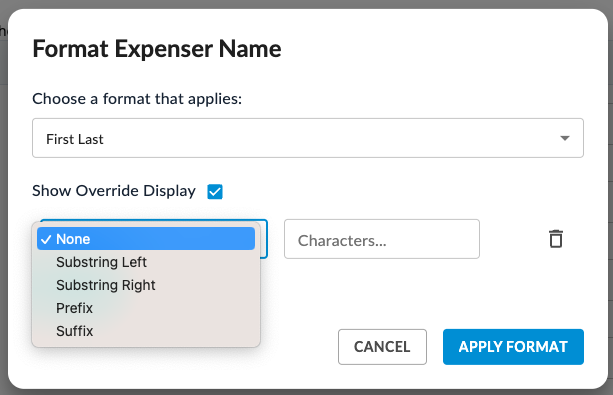
Task: Toggle the Show Override Display checkbox
Action: tap(215, 192)
